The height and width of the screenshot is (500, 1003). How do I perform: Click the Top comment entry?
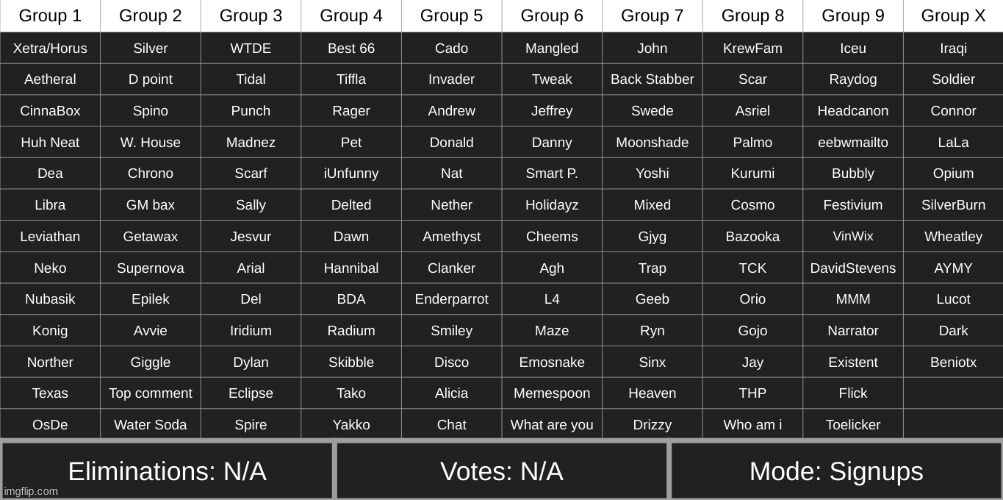[150, 393]
